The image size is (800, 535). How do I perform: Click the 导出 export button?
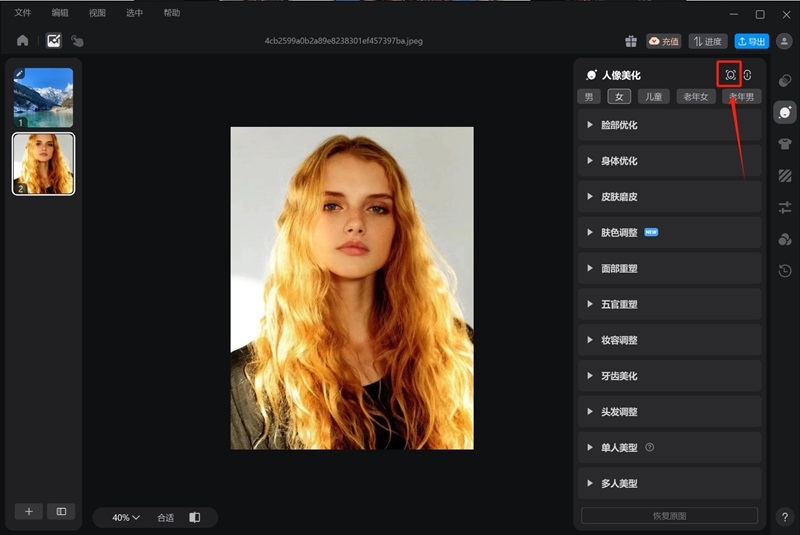pyautogui.click(x=752, y=41)
